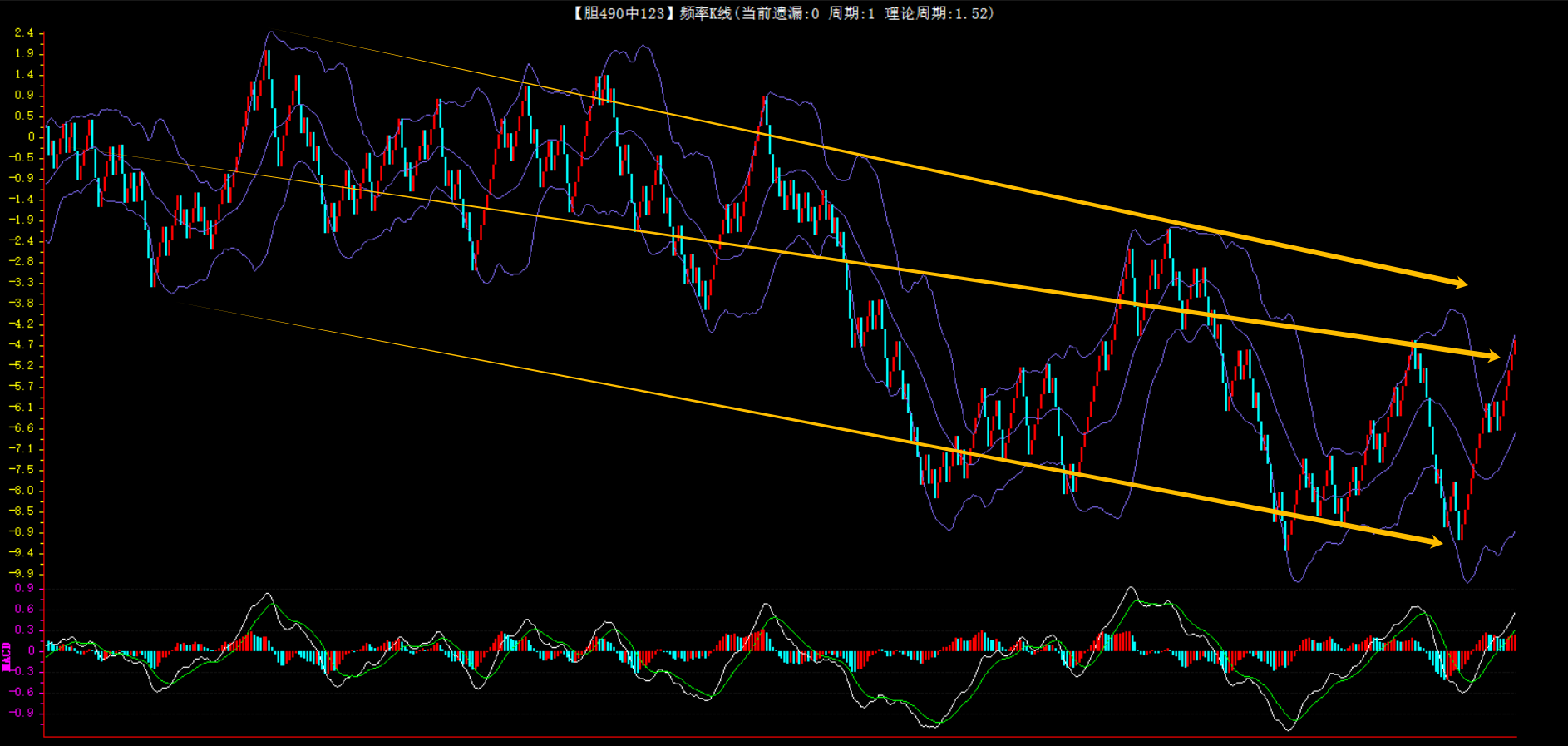Click the 0.3 label on MACD axis
The height and width of the screenshot is (746, 1568).
click(24, 630)
